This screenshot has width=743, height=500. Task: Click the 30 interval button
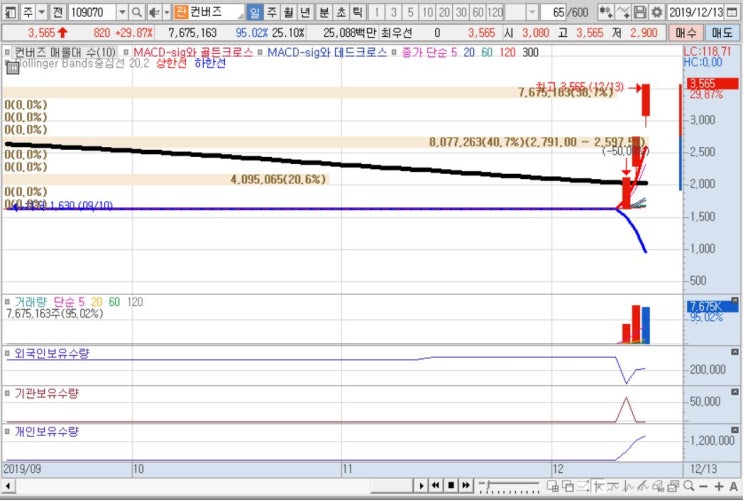click(461, 12)
